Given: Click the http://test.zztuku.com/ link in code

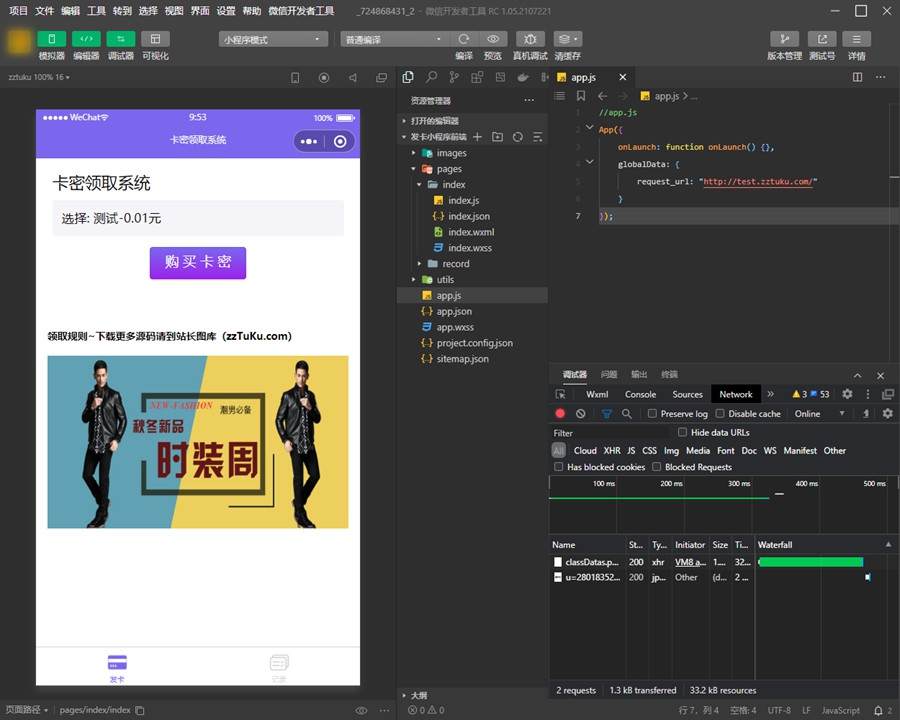Looking at the screenshot, I should (x=759, y=182).
